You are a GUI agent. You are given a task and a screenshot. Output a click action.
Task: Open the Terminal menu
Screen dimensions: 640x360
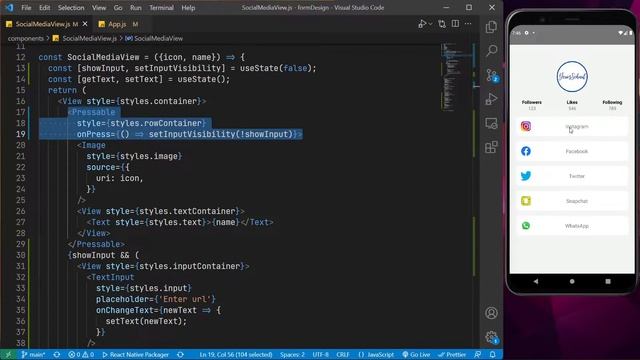(161, 8)
